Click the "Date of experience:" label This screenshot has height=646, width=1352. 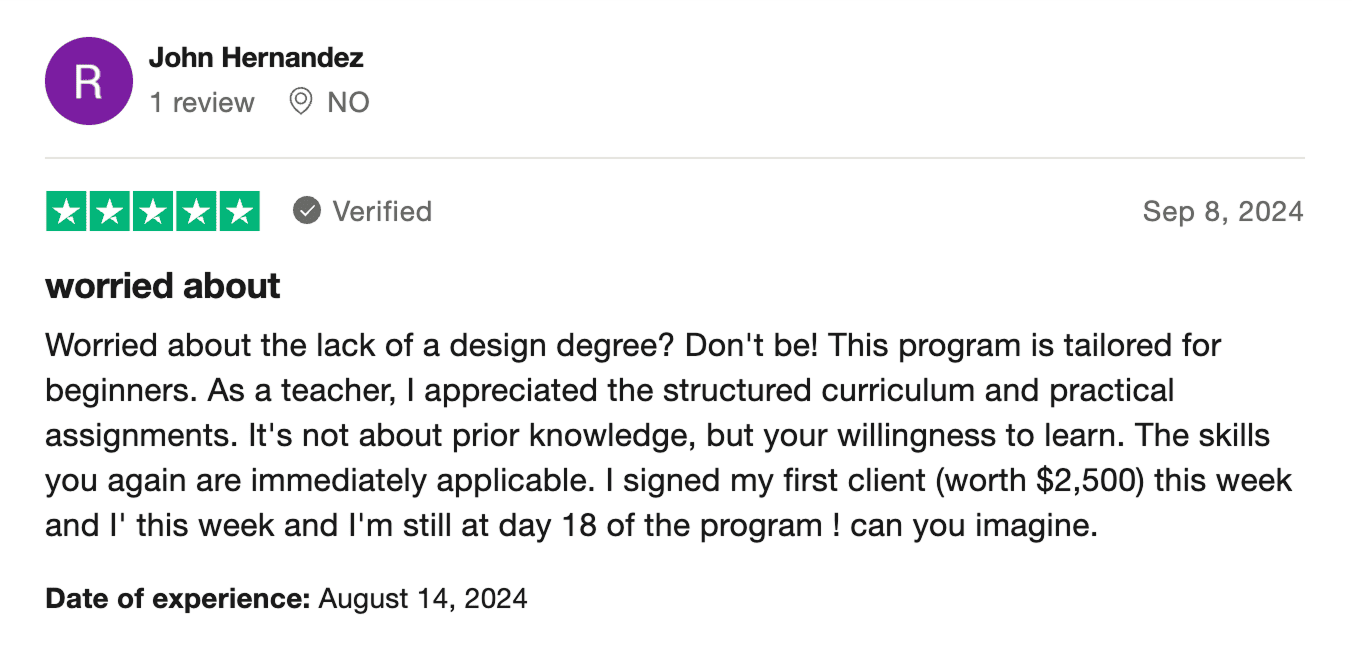[178, 599]
